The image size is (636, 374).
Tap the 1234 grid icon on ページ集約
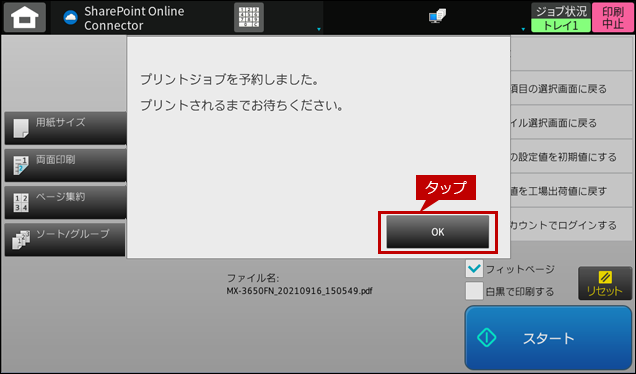point(21,203)
